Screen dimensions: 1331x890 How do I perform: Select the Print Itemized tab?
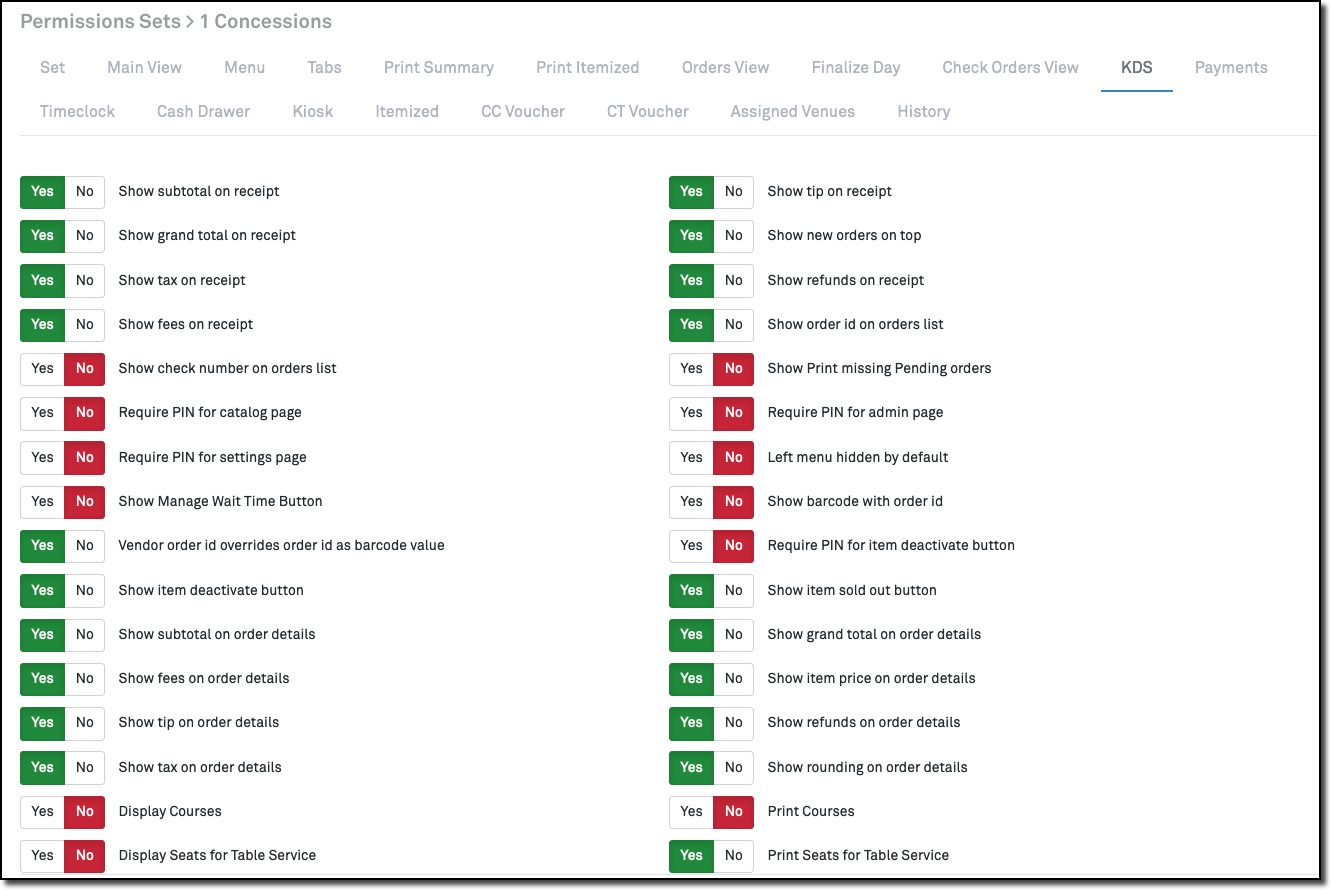point(587,67)
